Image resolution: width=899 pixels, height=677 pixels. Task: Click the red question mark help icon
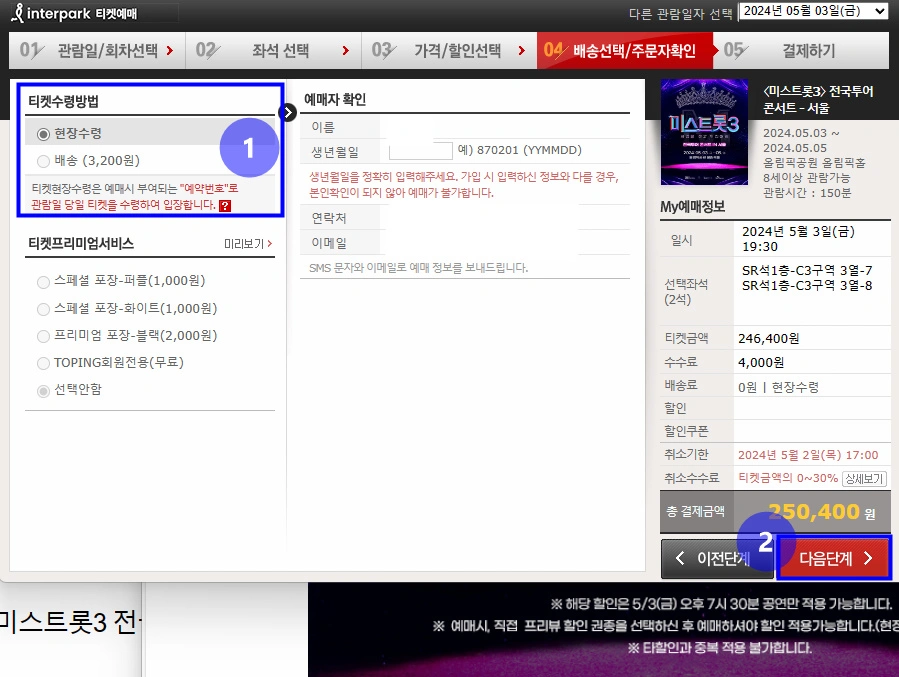(x=225, y=206)
